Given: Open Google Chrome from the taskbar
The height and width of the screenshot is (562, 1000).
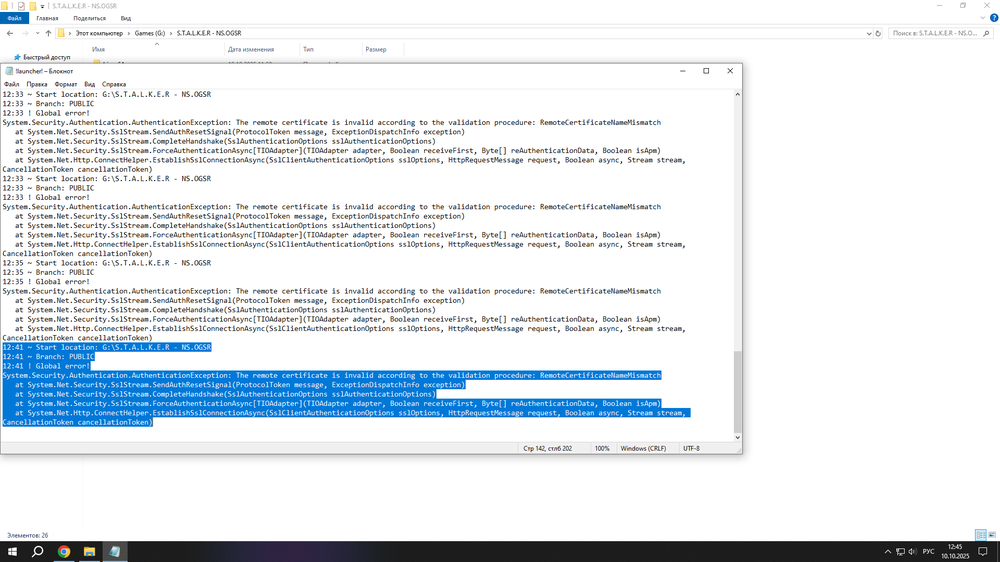Looking at the screenshot, I should tap(63, 551).
